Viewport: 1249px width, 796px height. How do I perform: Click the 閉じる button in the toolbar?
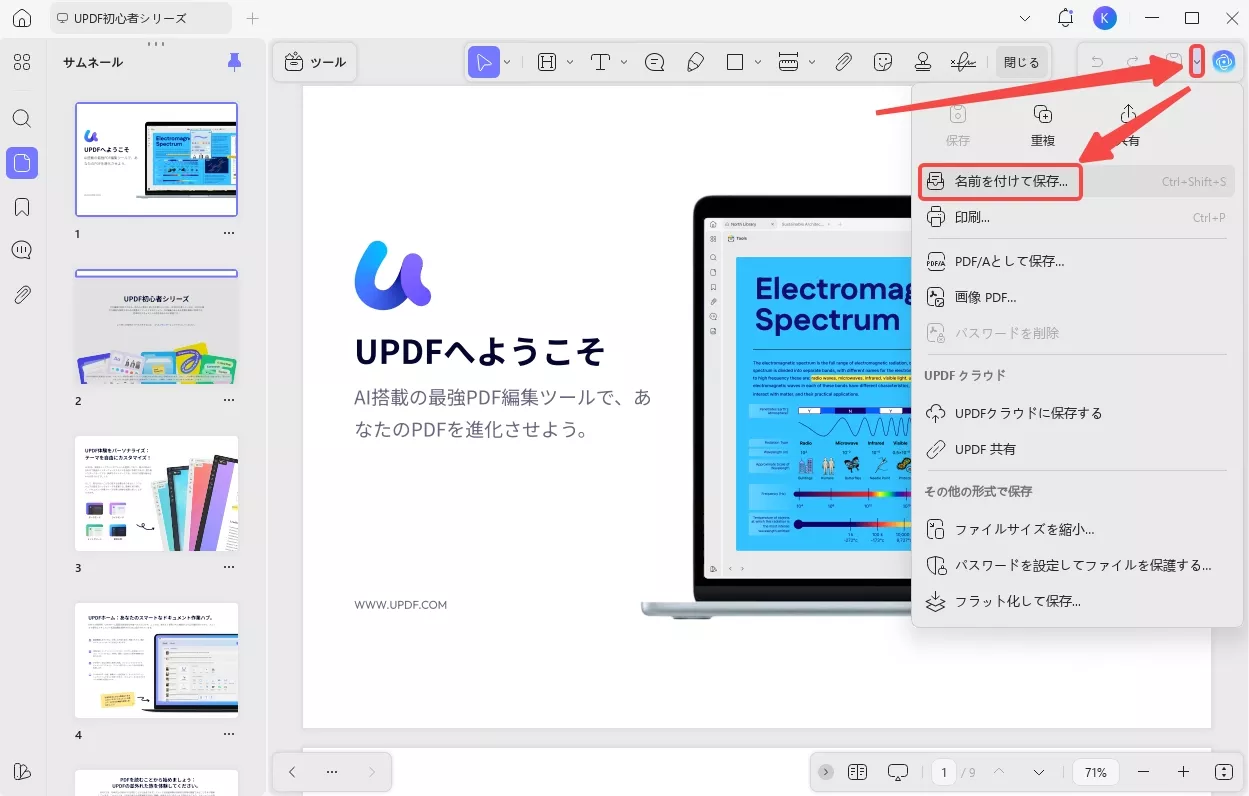tap(1021, 61)
